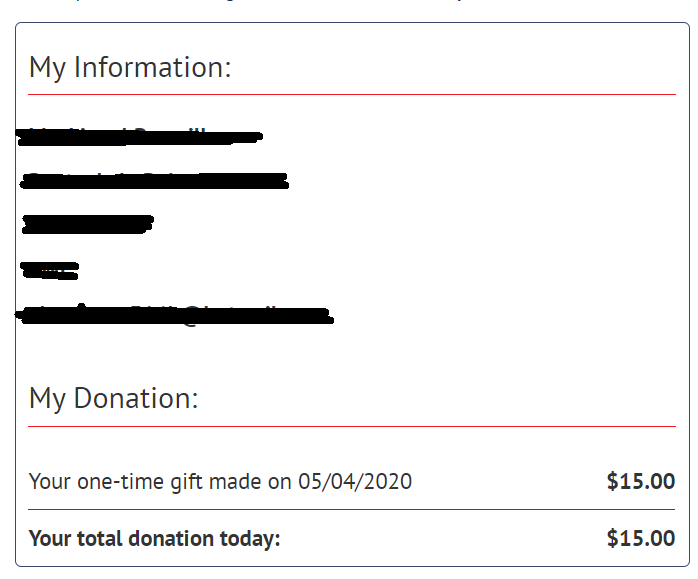This screenshot has width=698, height=579.
Task: Click the red line under My Donation
Action: point(352,426)
